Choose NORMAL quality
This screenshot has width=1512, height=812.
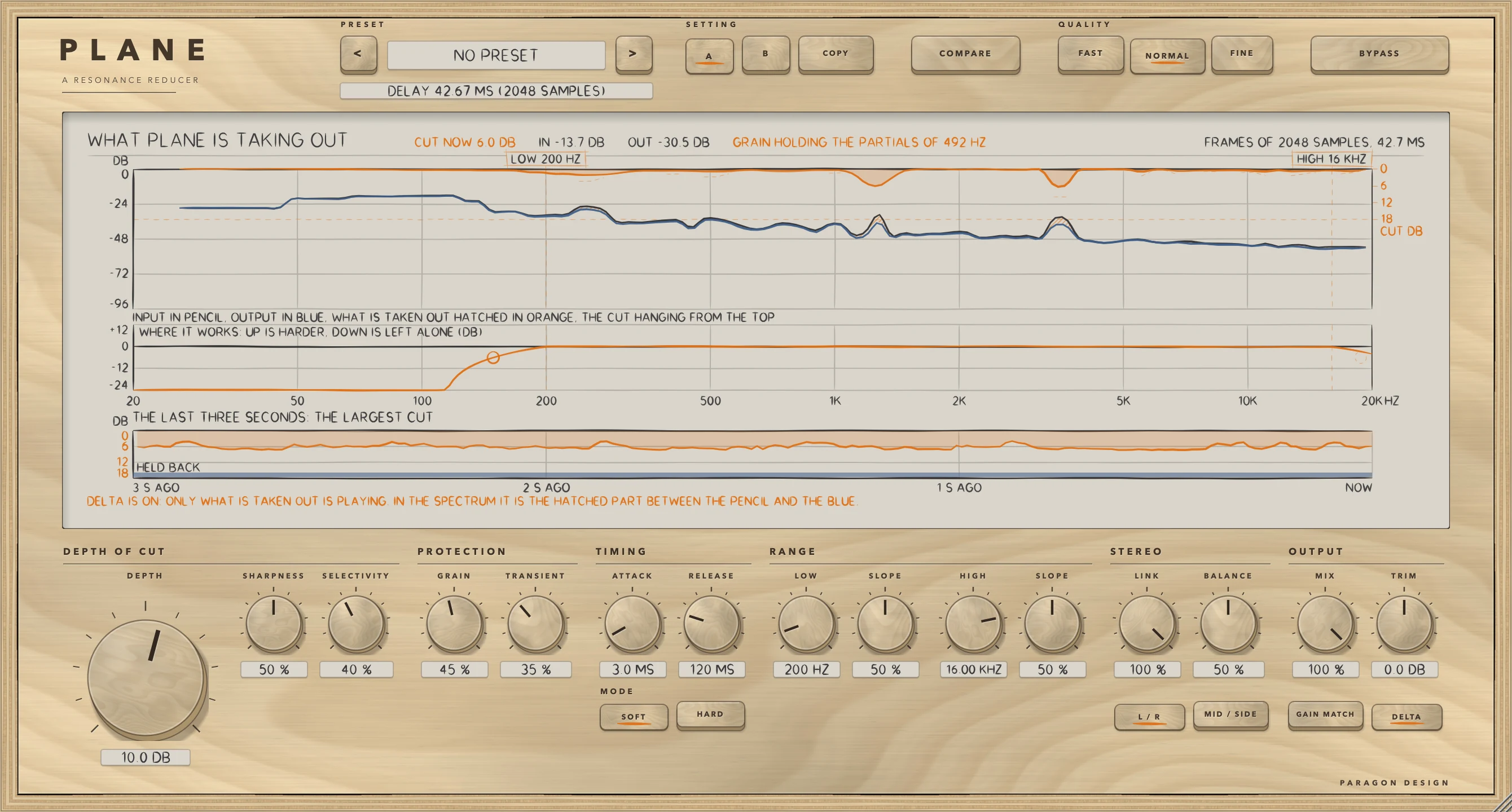coord(1167,56)
